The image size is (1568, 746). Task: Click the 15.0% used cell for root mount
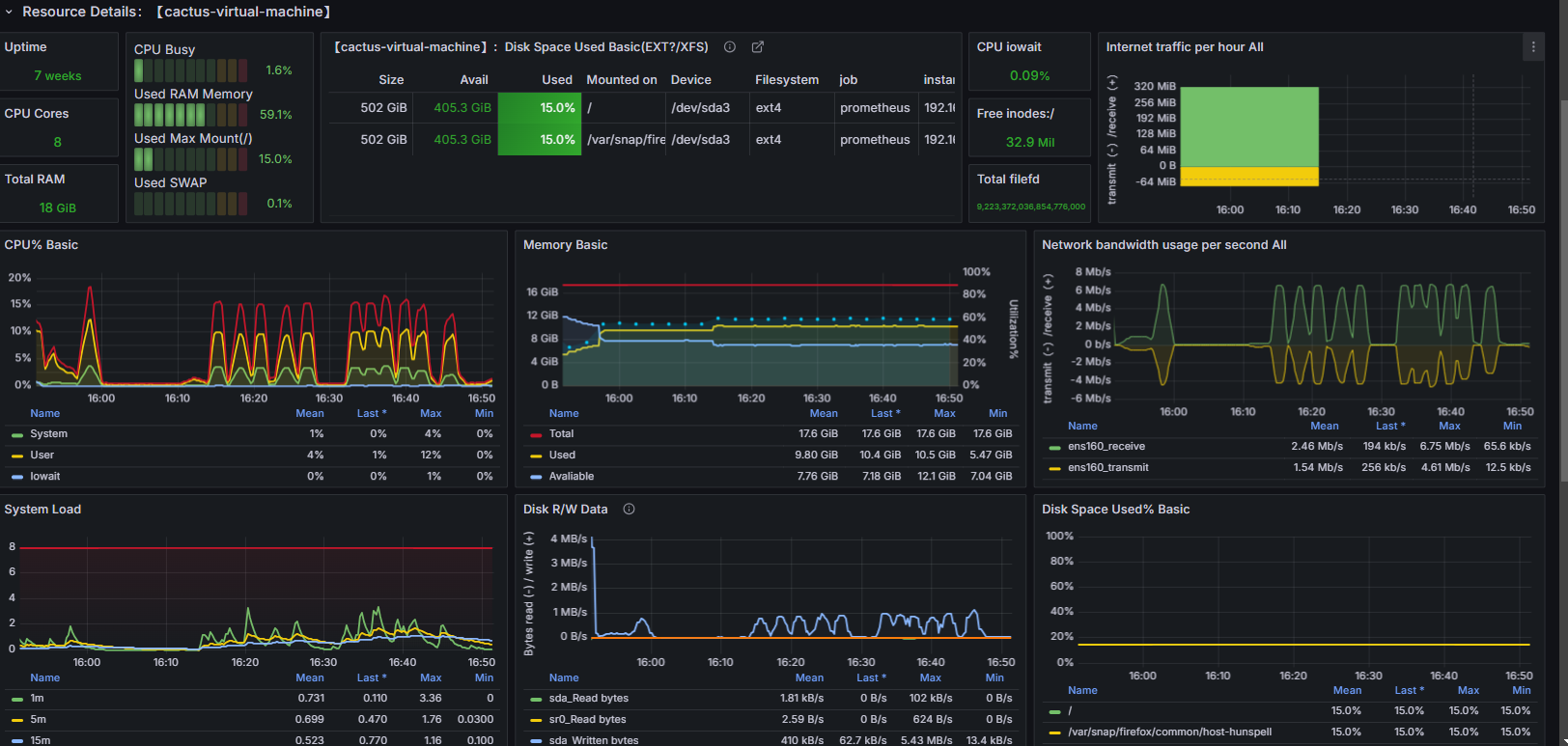pos(540,108)
